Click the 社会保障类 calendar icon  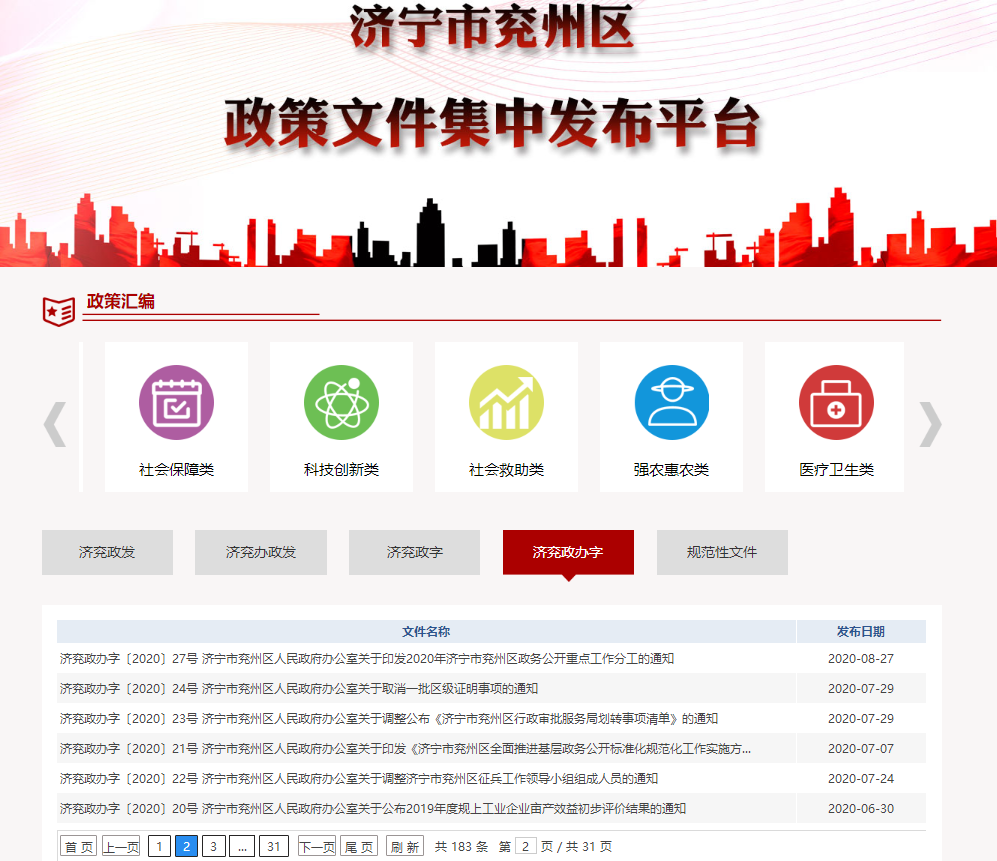pos(176,403)
